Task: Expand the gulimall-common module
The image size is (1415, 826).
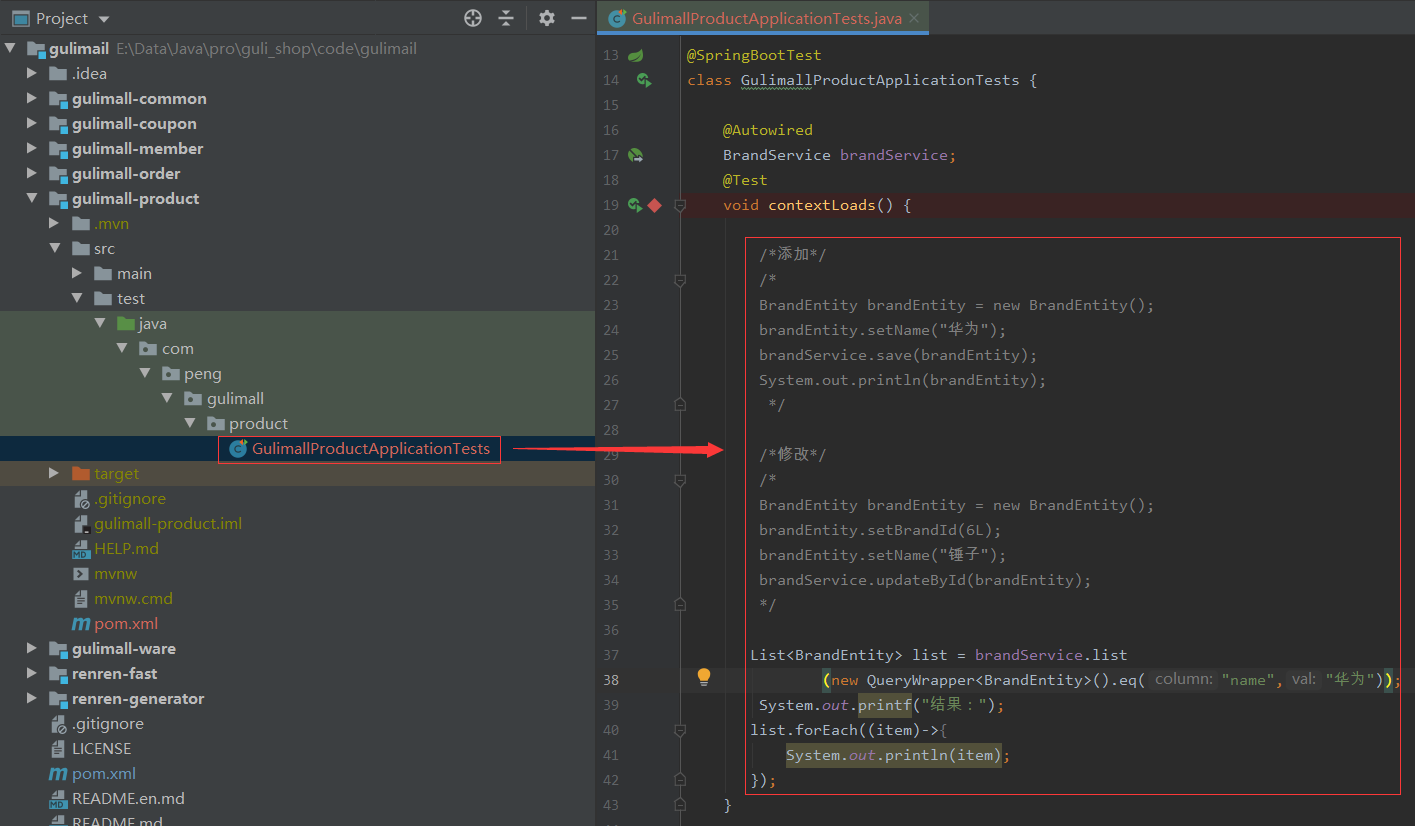Action: tap(33, 99)
